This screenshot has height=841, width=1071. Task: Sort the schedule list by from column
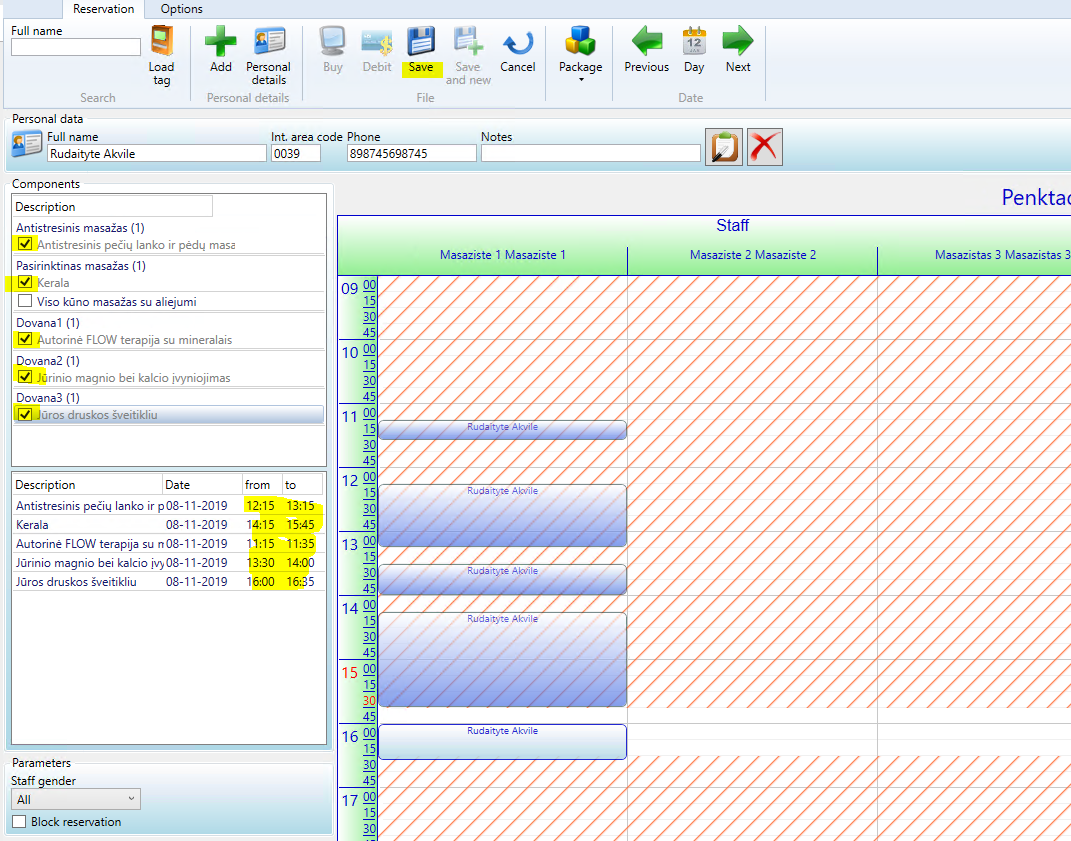262,484
